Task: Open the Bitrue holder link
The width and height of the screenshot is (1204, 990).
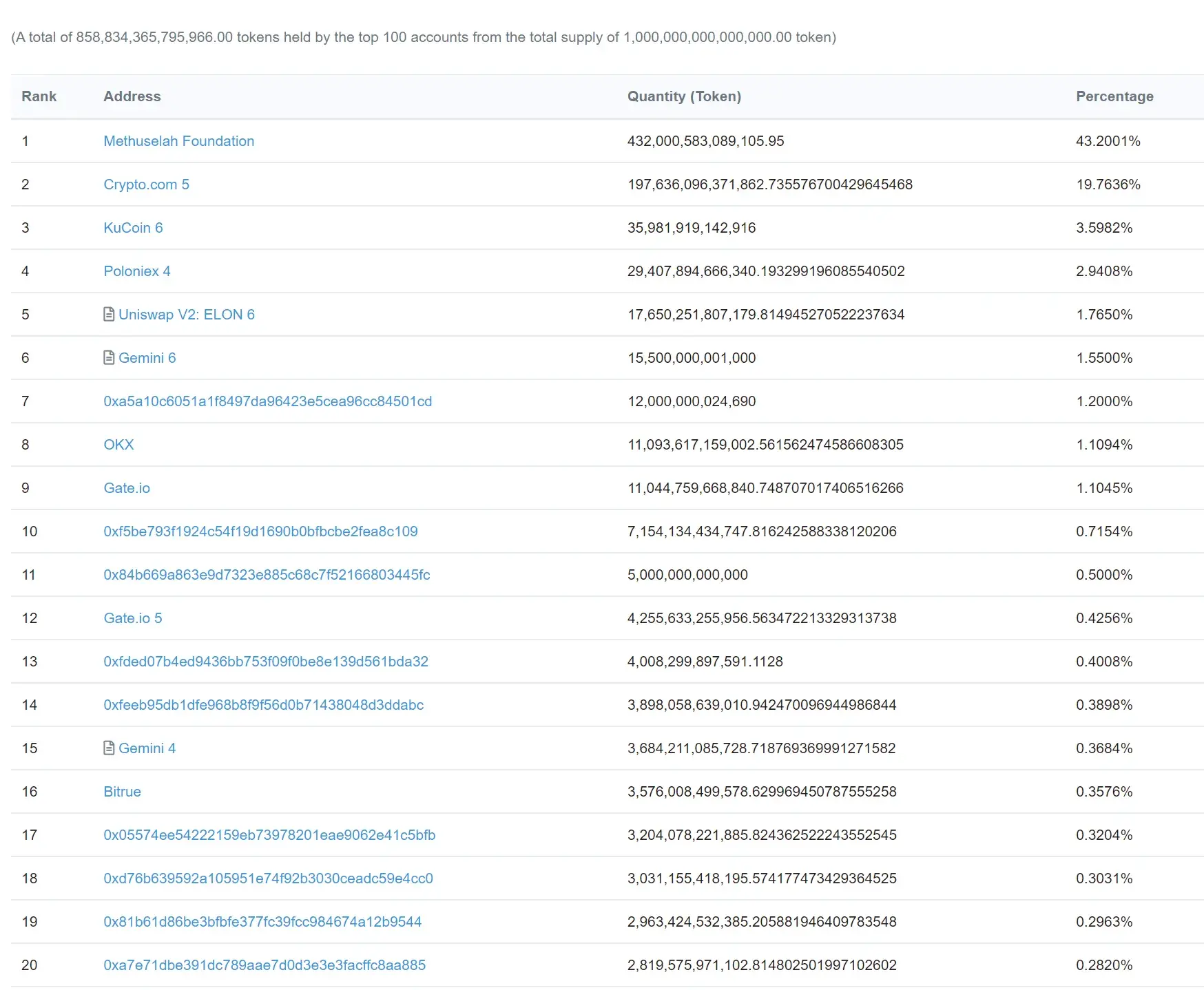Action: point(122,792)
